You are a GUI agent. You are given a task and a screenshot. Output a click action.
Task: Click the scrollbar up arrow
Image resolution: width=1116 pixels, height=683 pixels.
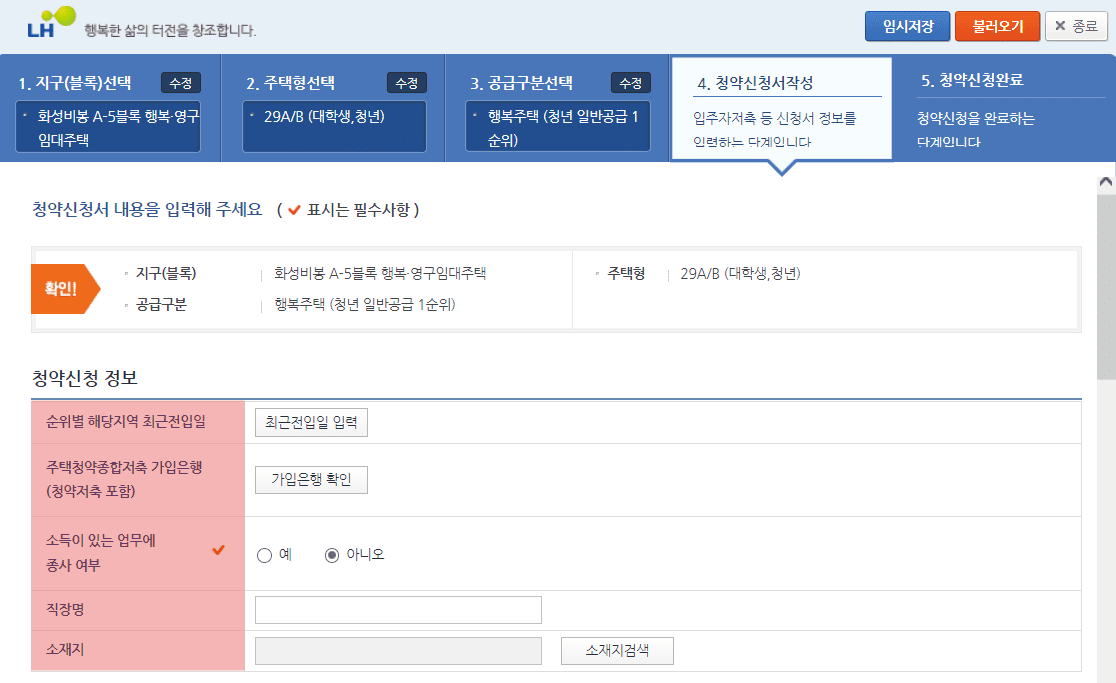(1106, 182)
